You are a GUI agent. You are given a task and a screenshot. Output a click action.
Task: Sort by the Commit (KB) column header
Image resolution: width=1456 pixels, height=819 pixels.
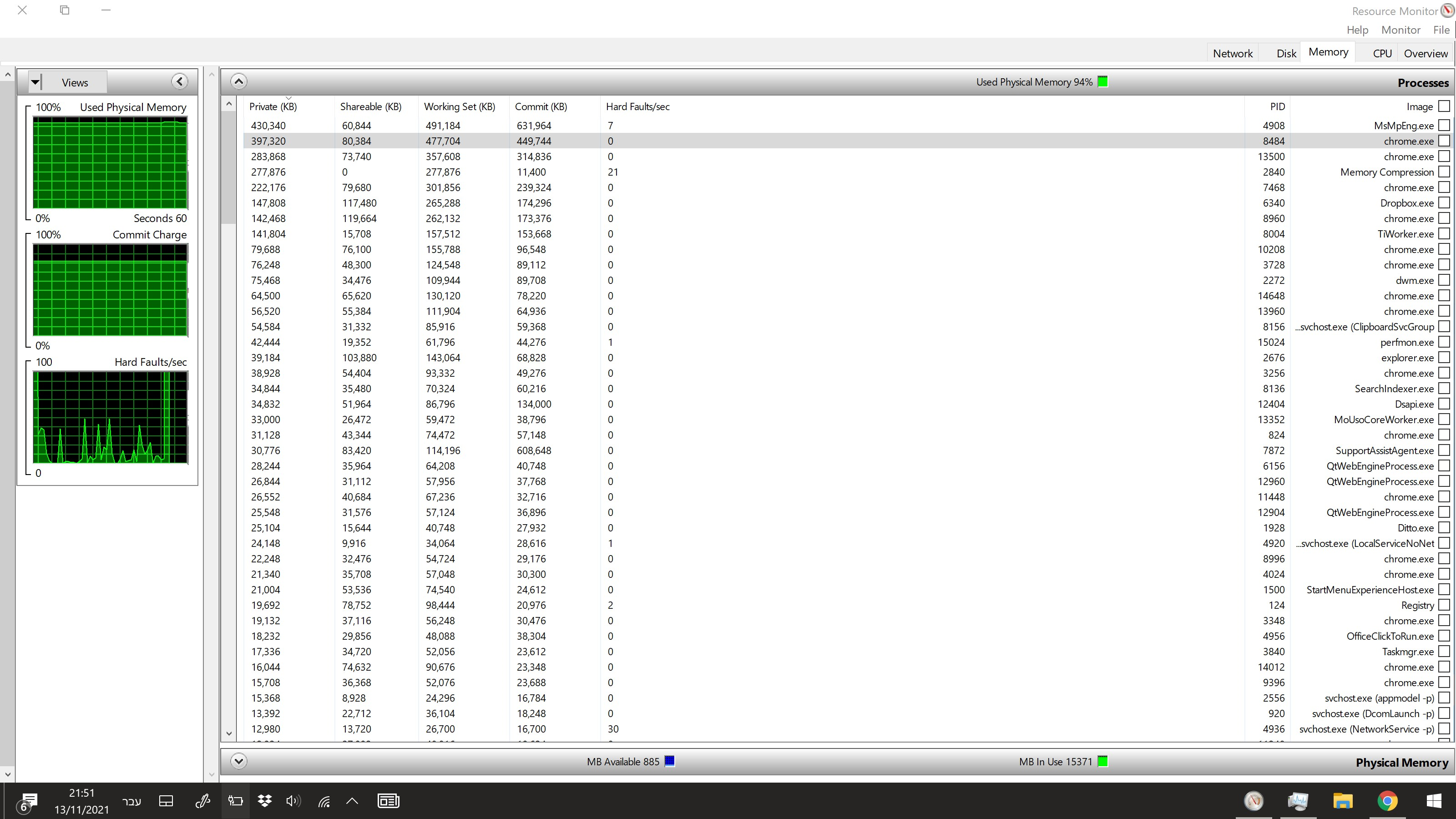pyautogui.click(x=541, y=106)
